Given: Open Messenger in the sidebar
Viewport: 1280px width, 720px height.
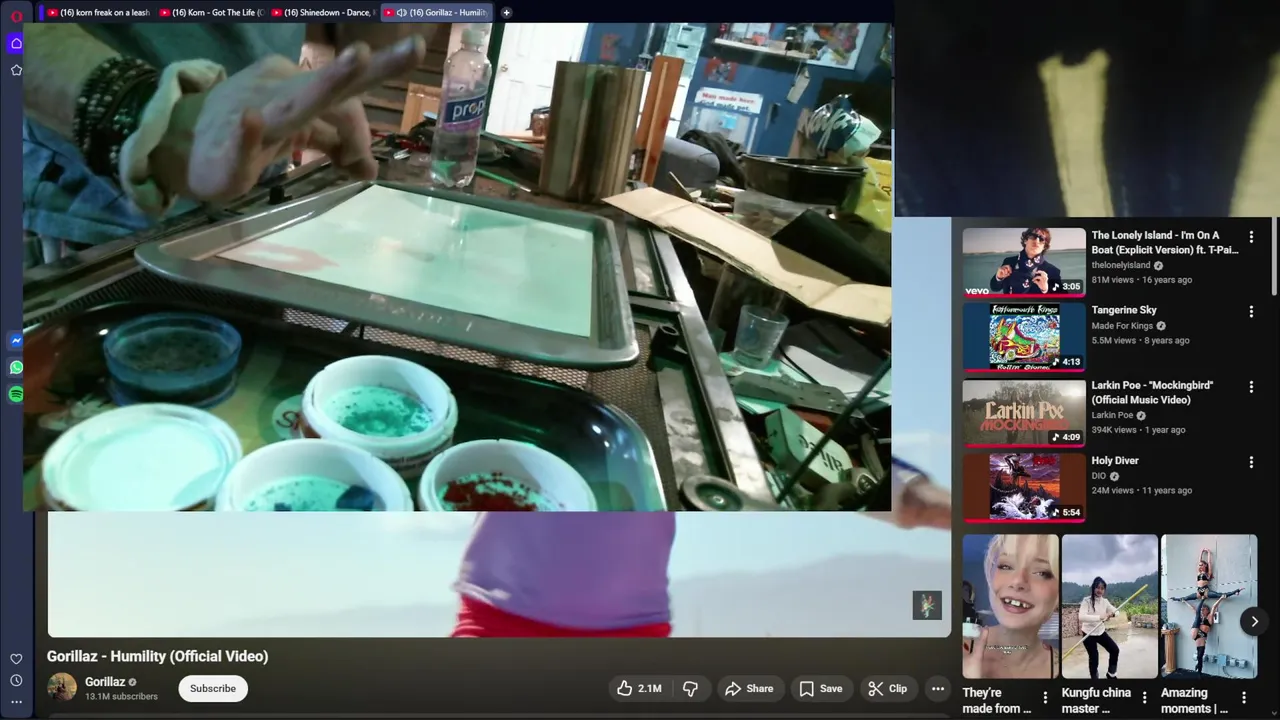Looking at the screenshot, I should (x=16, y=341).
